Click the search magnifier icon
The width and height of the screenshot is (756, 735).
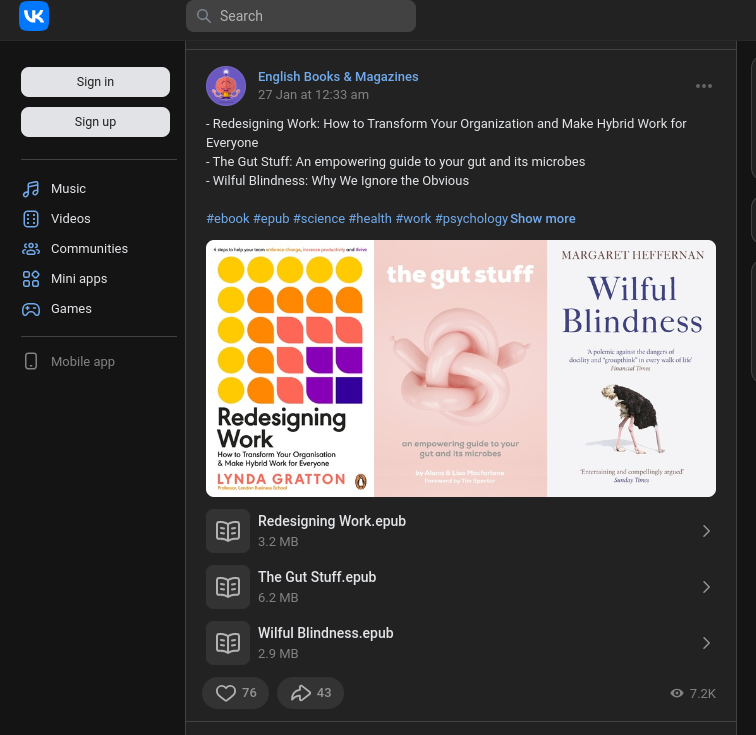pyautogui.click(x=204, y=16)
